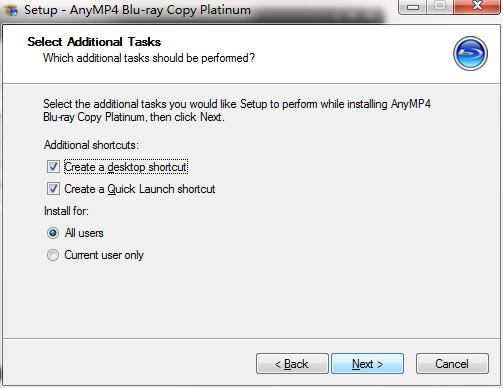Close the Setup window
Image resolution: width=503 pixels, height=388 pixels.
click(x=477, y=6)
